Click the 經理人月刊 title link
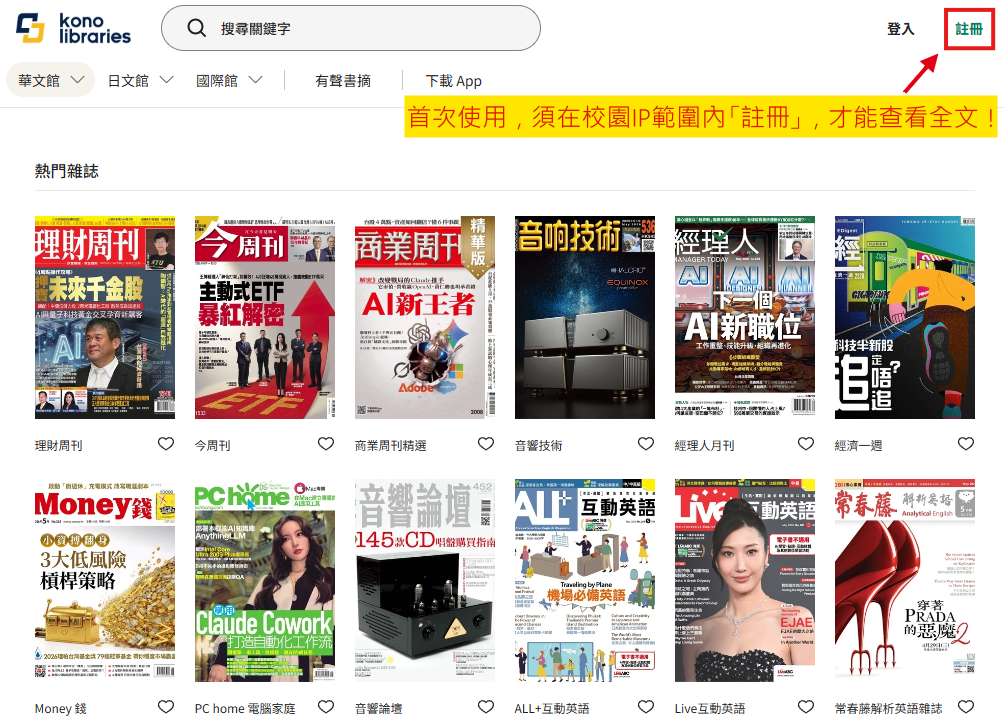 tap(704, 446)
